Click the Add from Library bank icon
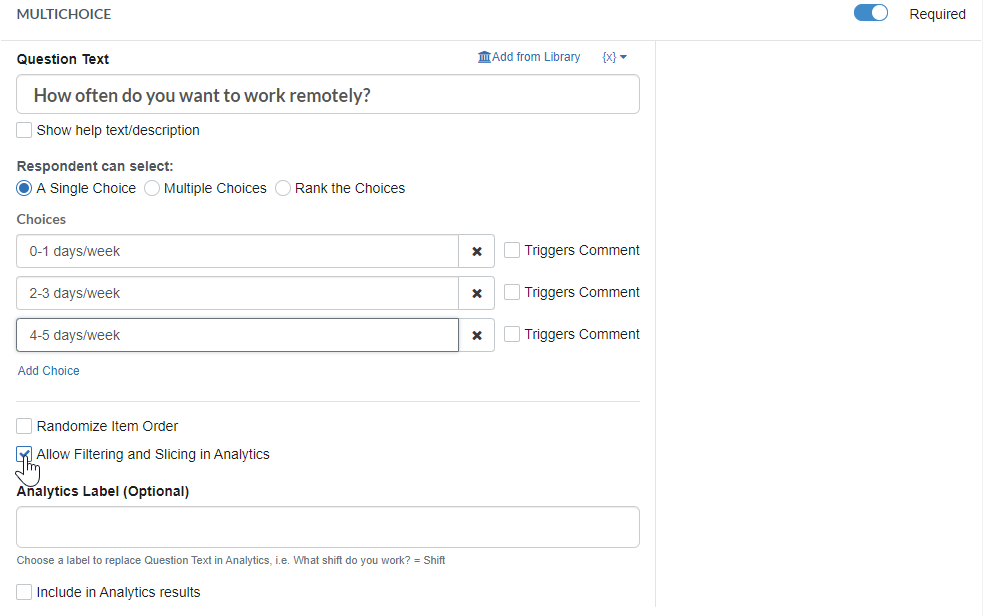This screenshot has width=983, height=616. [484, 57]
